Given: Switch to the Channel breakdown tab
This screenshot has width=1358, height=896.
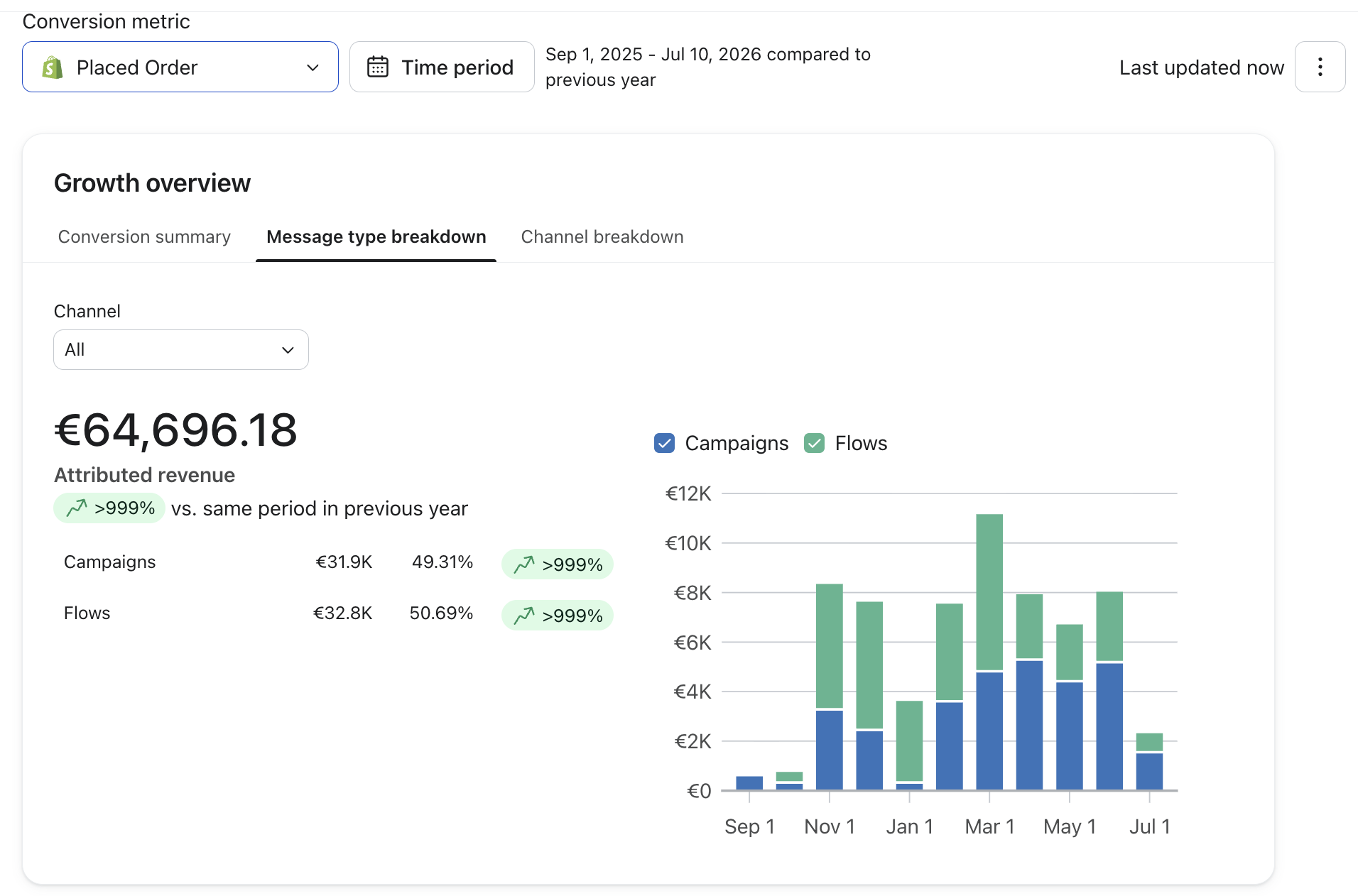Looking at the screenshot, I should coord(602,236).
